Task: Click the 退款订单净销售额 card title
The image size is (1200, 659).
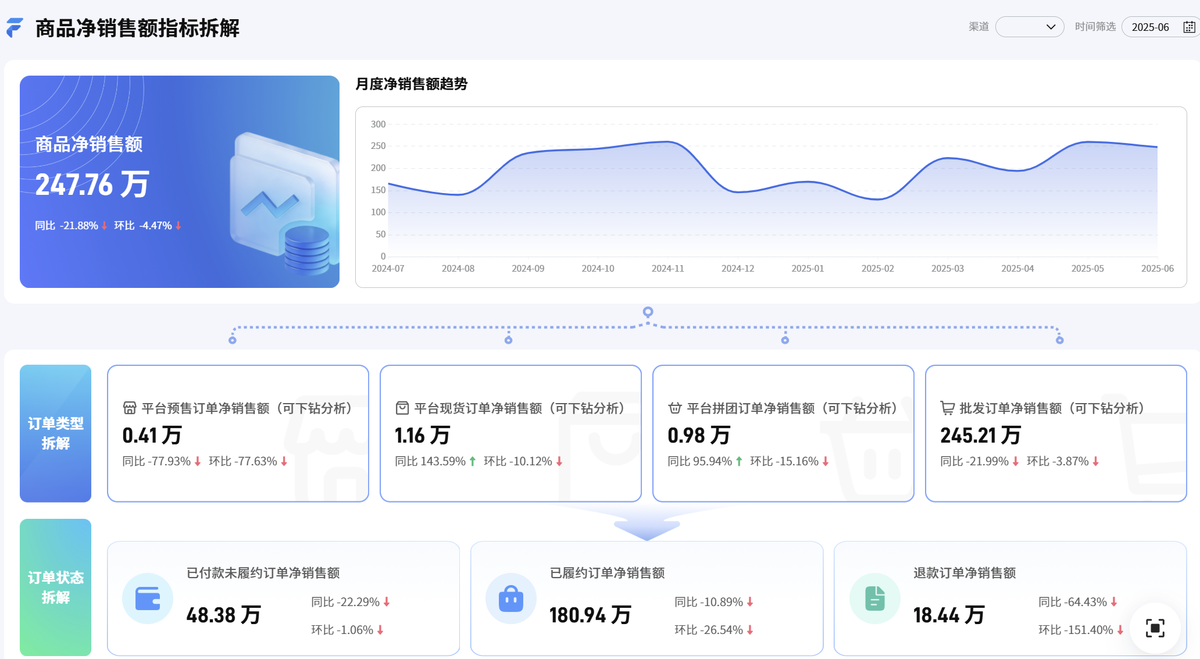Action: click(965, 573)
